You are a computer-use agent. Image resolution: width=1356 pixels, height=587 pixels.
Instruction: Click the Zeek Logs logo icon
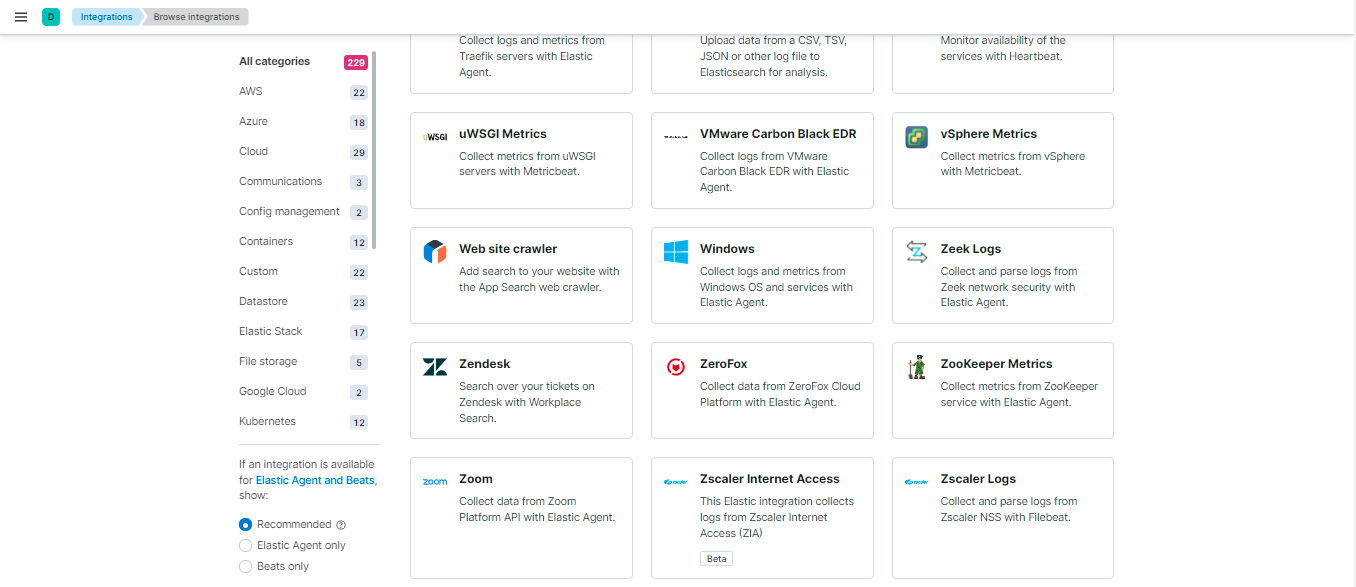916,252
